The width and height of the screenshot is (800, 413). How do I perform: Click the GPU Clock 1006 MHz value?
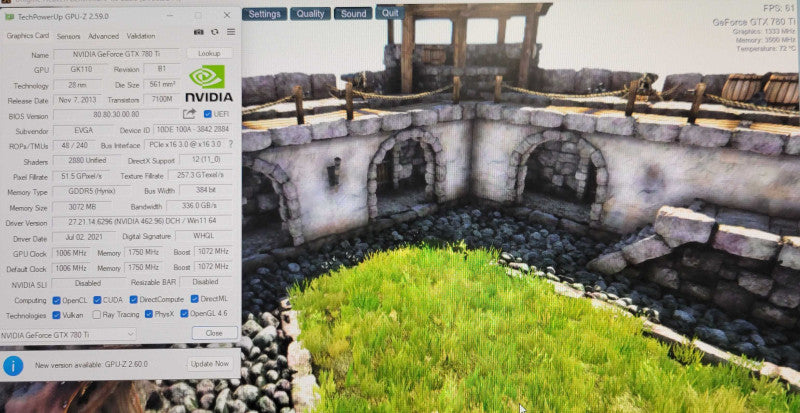[x=71, y=253]
